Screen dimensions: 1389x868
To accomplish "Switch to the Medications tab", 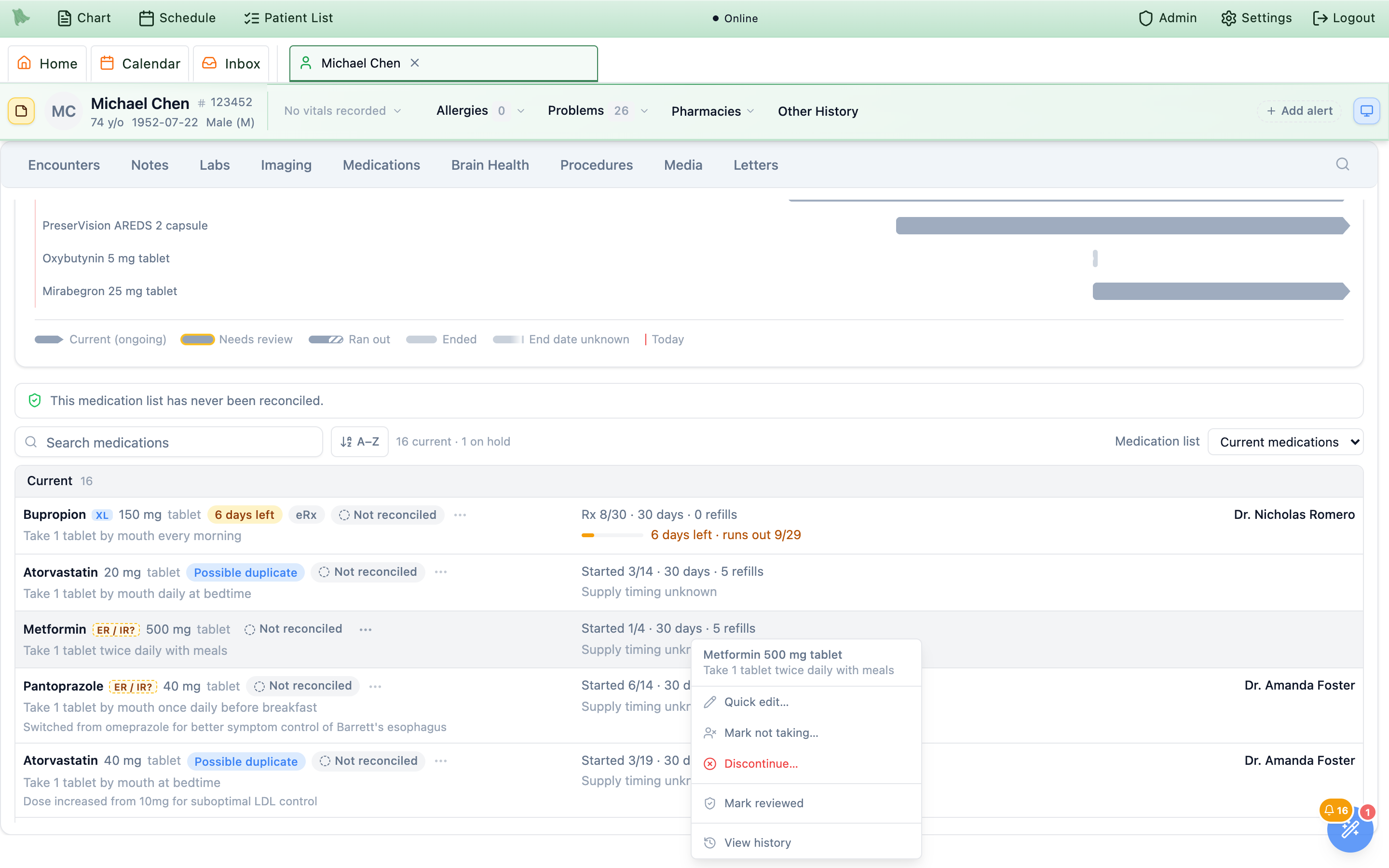I will (381, 165).
